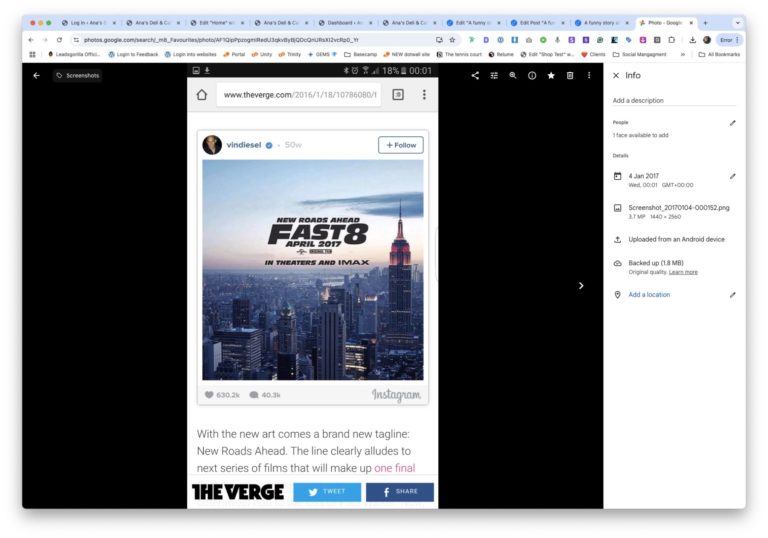
Task: Go back with the left arrow
Action: click(37, 75)
